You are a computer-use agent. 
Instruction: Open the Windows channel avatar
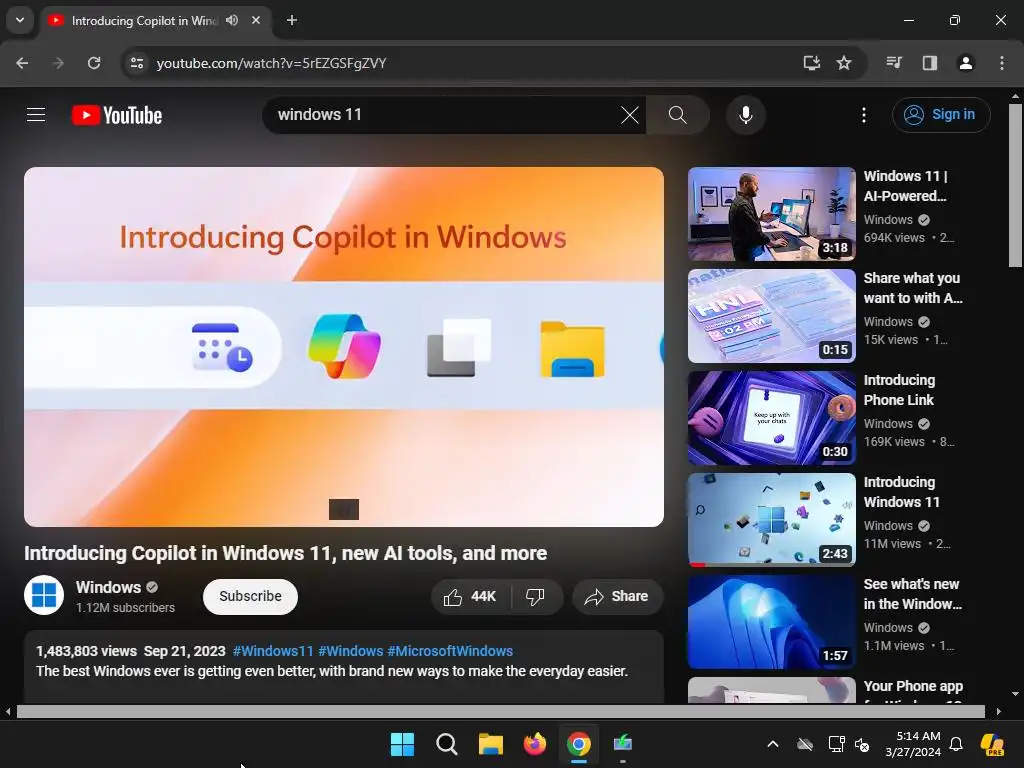tap(44, 595)
